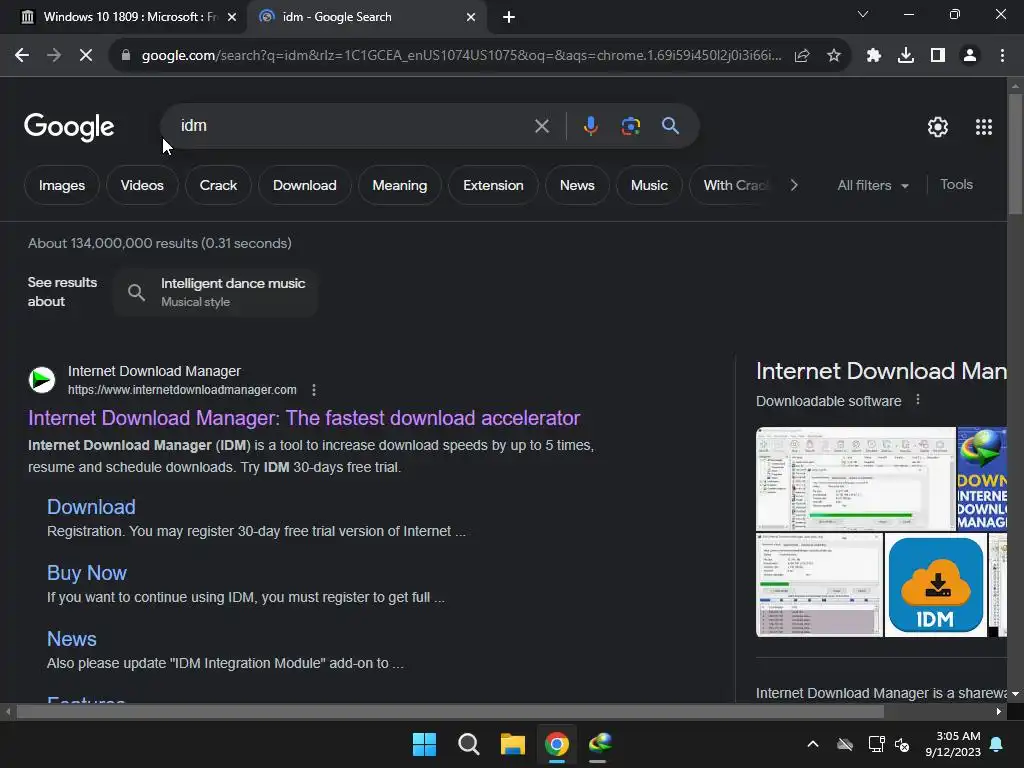Screen dimensions: 1024x768
Task: Bookmark this page with star icon
Action: tap(834, 56)
